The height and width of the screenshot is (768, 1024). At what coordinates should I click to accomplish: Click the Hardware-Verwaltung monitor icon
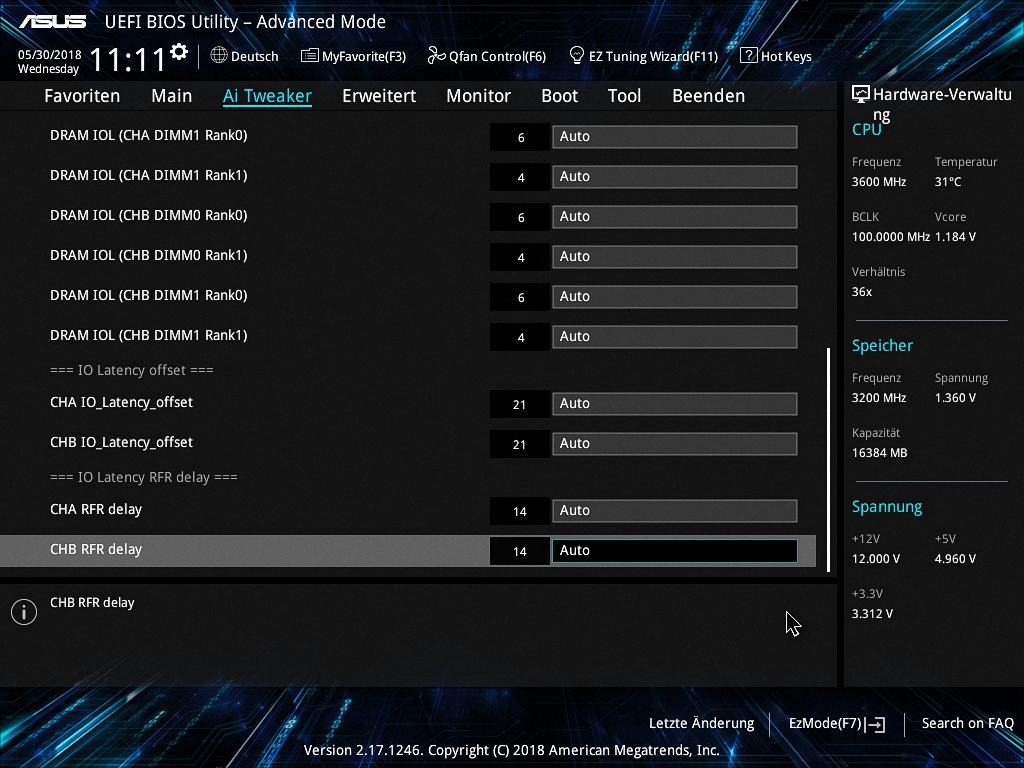(x=860, y=95)
